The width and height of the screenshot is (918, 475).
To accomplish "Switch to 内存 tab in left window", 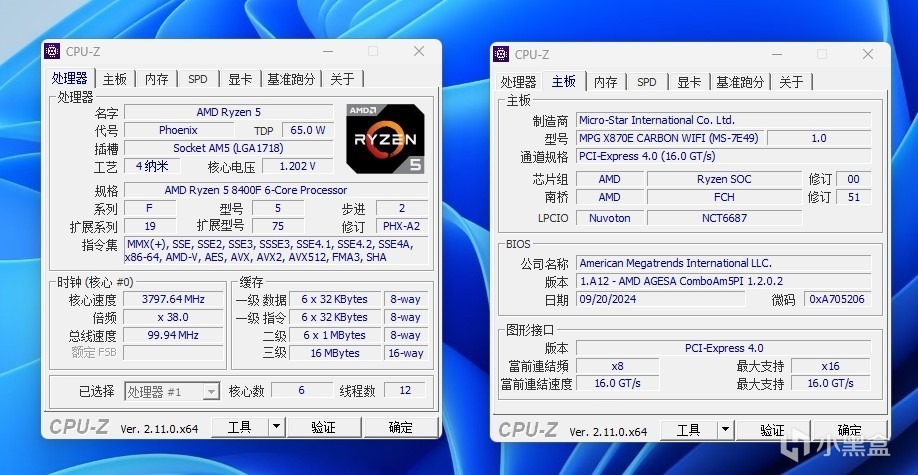I will coord(156,79).
